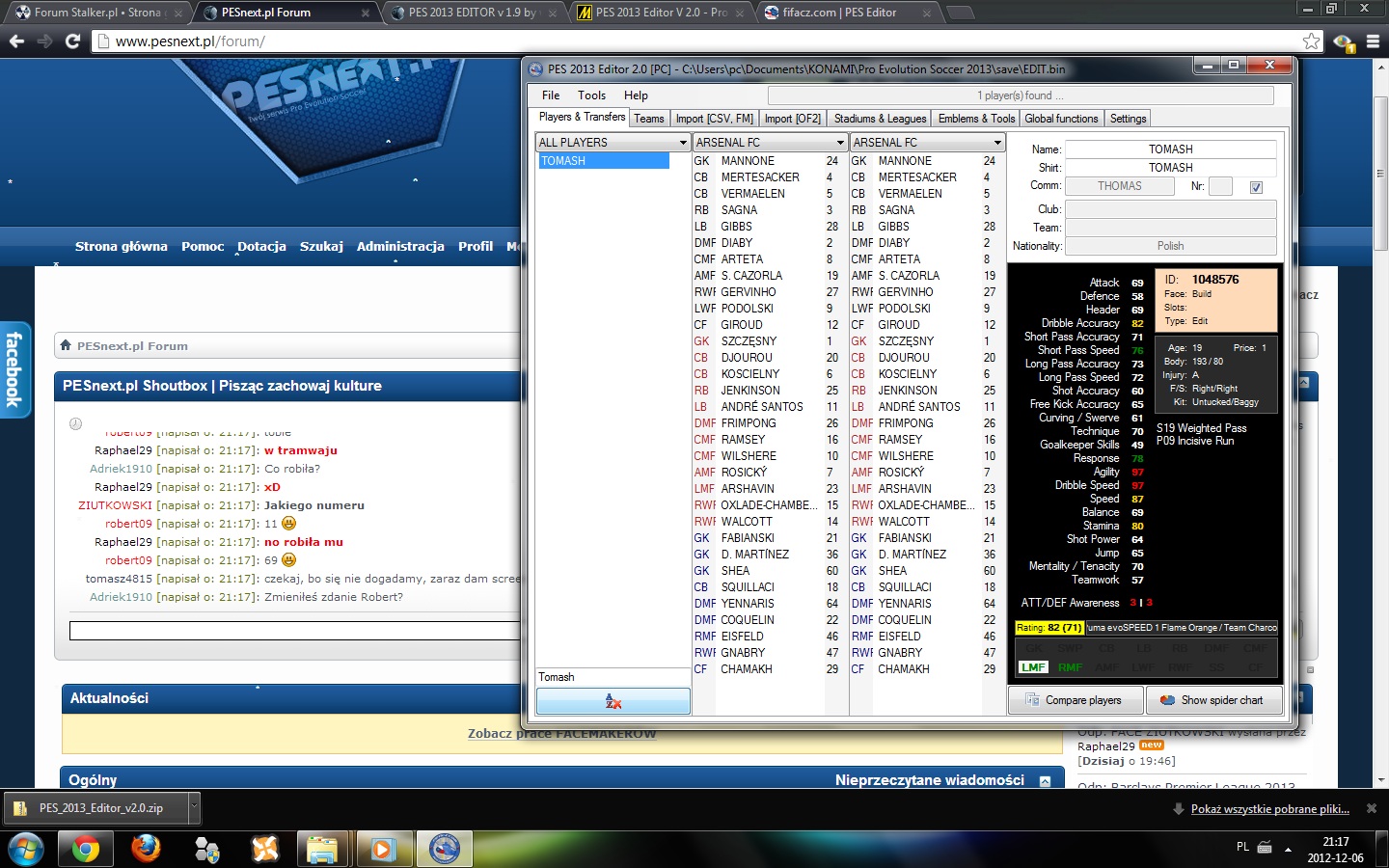1389x868 pixels.
Task: Click the browser extension icon beside star
Action: tap(1343, 41)
